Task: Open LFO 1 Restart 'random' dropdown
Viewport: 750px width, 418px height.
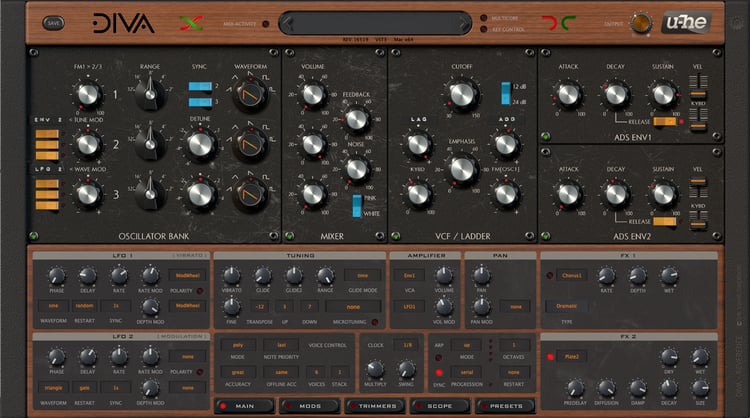Action: [84, 306]
